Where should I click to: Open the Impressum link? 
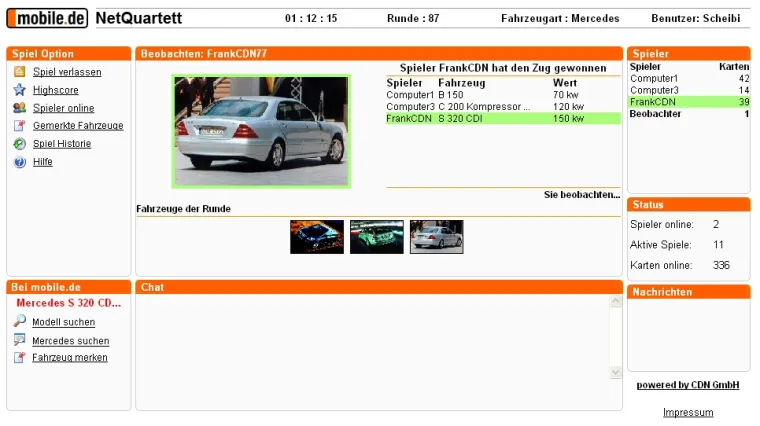pyautogui.click(x=688, y=412)
